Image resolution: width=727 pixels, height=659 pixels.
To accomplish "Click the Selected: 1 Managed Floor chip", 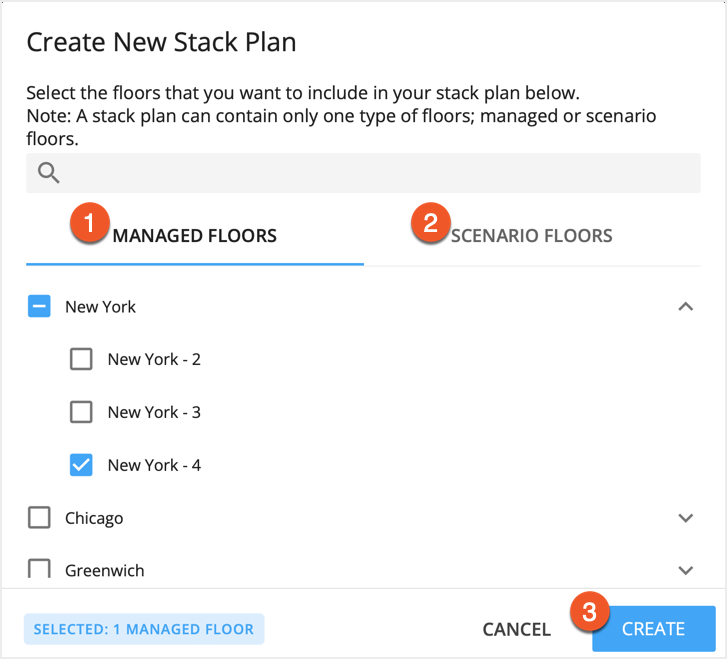I will tap(144, 629).
